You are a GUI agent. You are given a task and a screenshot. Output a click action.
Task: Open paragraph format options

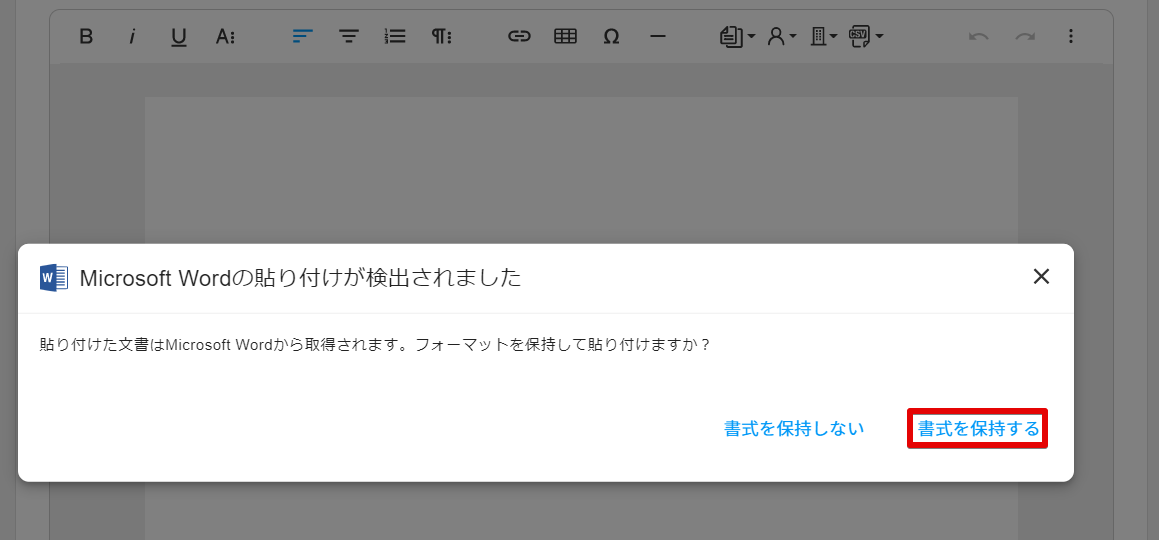point(441,36)
